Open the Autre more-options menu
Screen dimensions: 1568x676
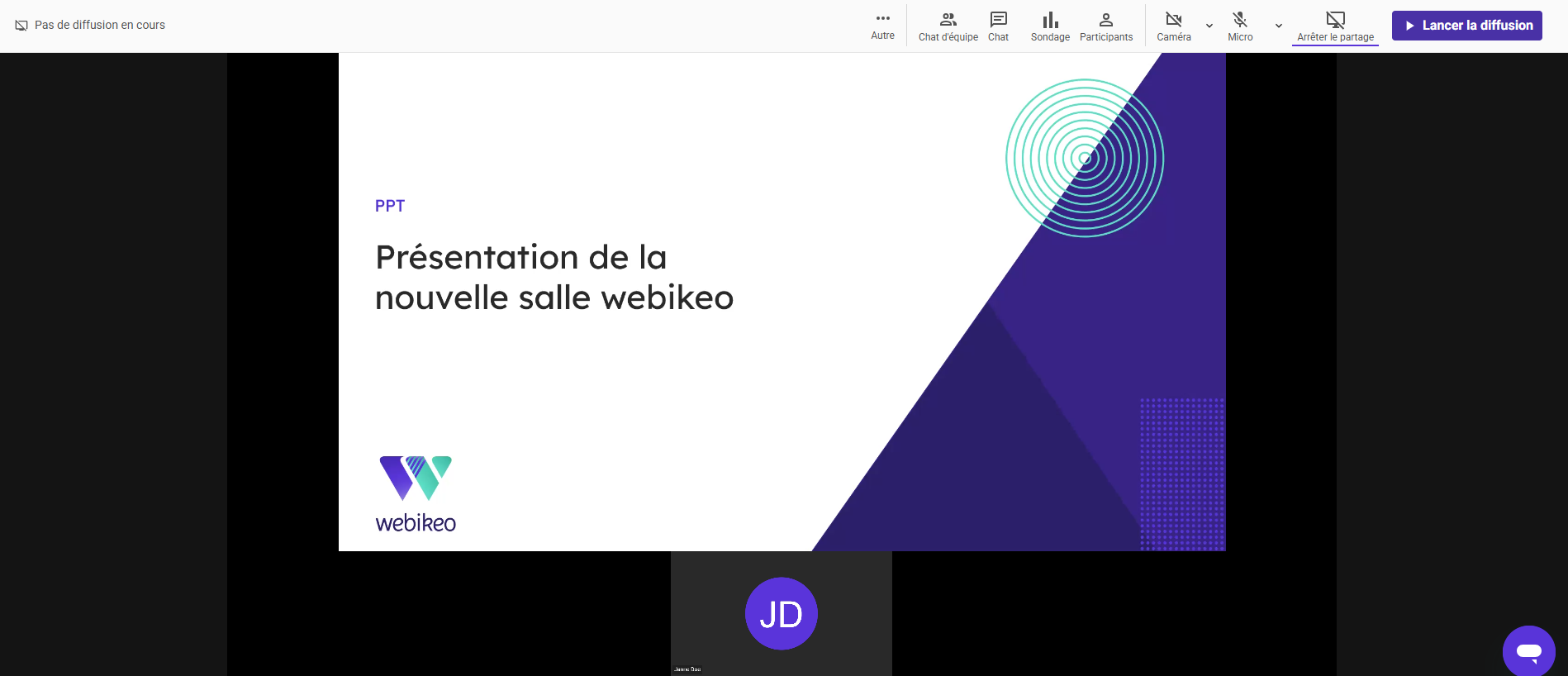coord(882,26)
